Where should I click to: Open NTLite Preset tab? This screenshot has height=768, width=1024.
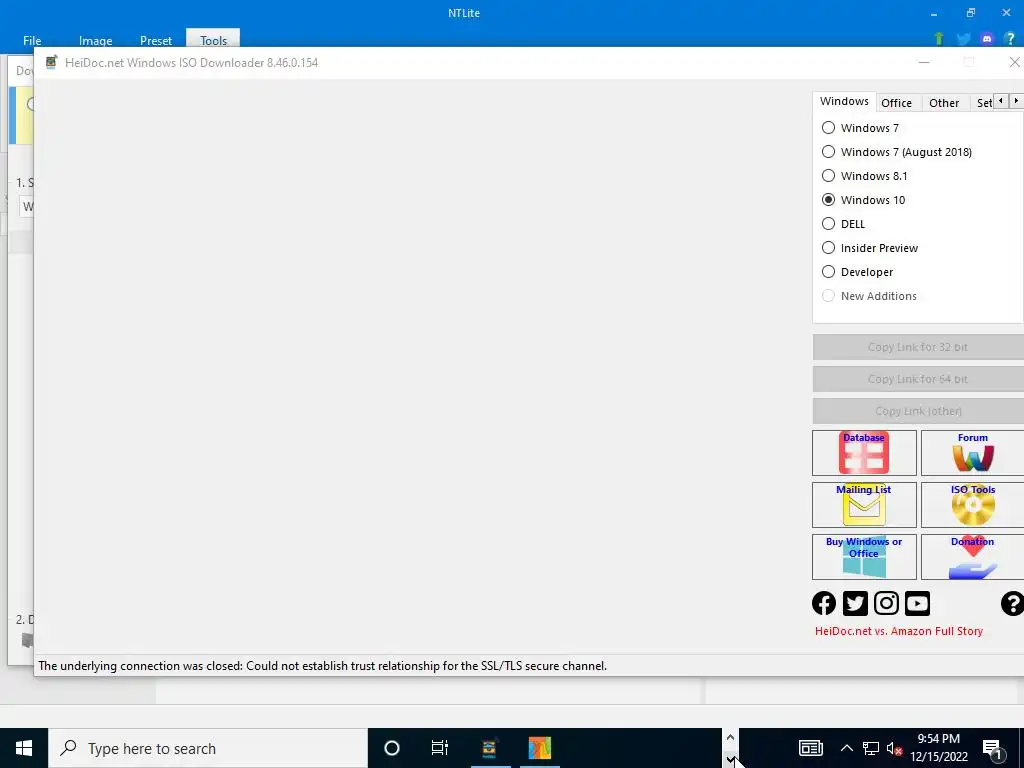[x=156, y=40]
